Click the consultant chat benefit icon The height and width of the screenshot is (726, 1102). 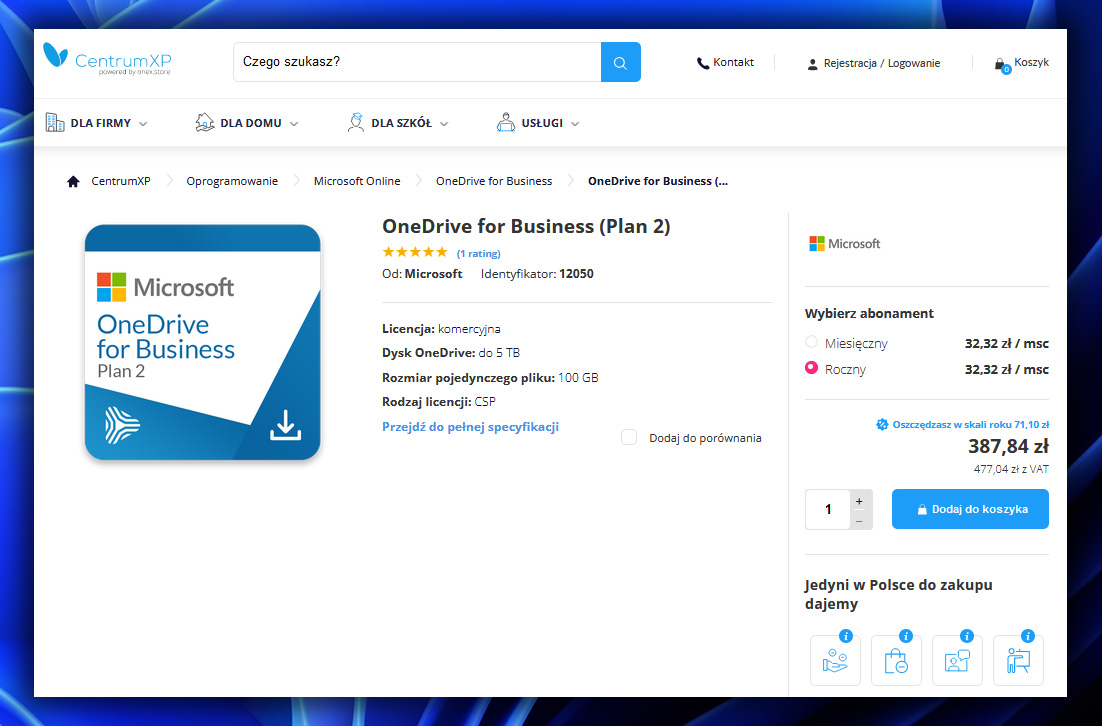click(x=957, y=661)
